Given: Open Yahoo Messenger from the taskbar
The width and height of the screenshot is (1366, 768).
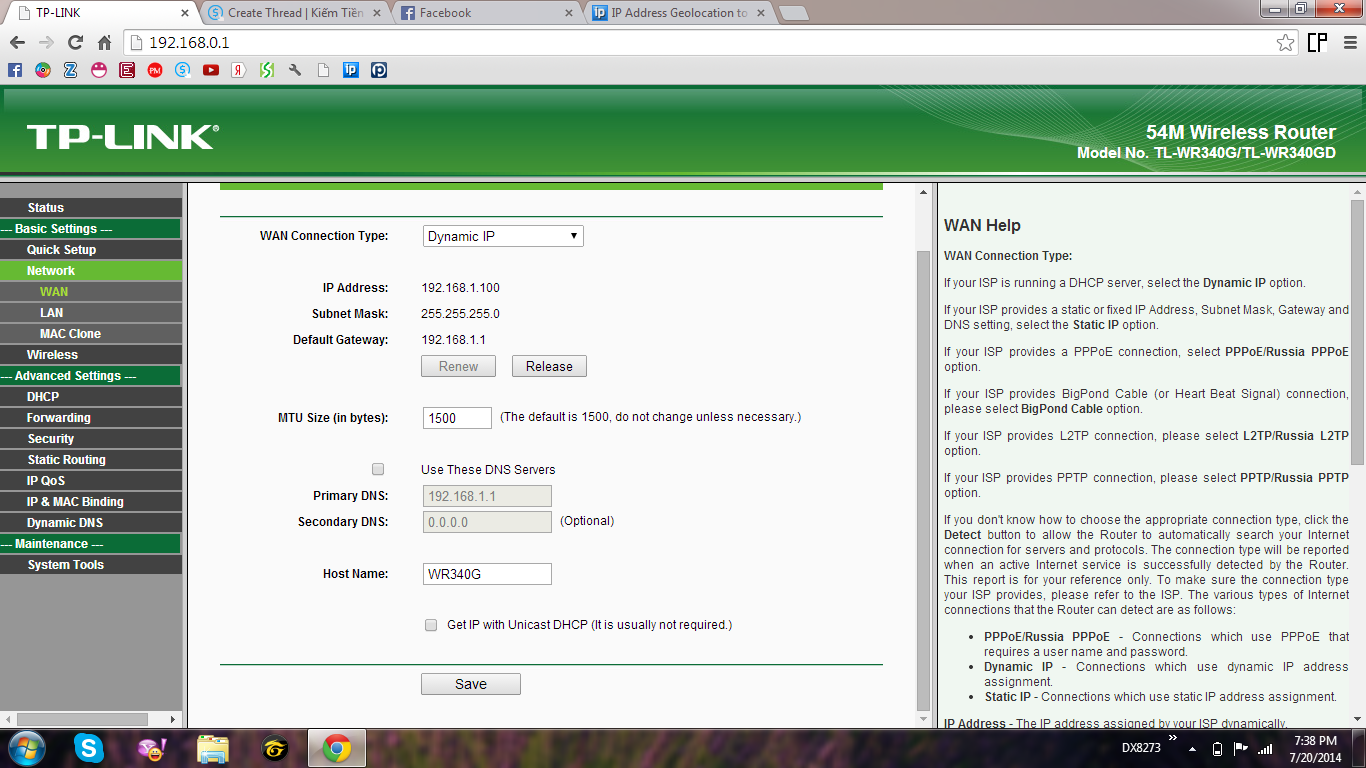Looking at the screenshot, I should coord(151,748).
